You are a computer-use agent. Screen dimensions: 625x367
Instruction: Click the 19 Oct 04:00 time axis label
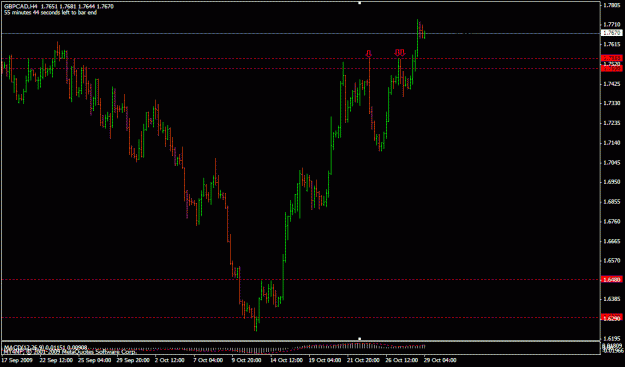click(324, 360)
